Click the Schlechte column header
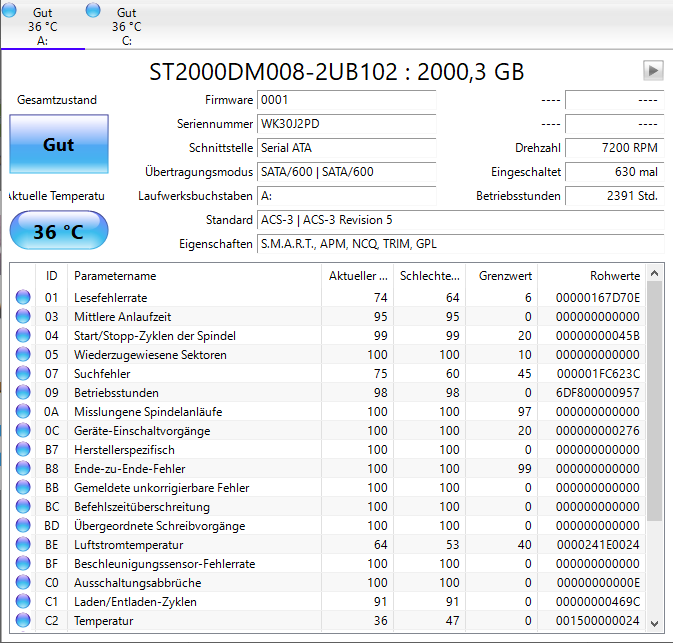 [430, 276]
